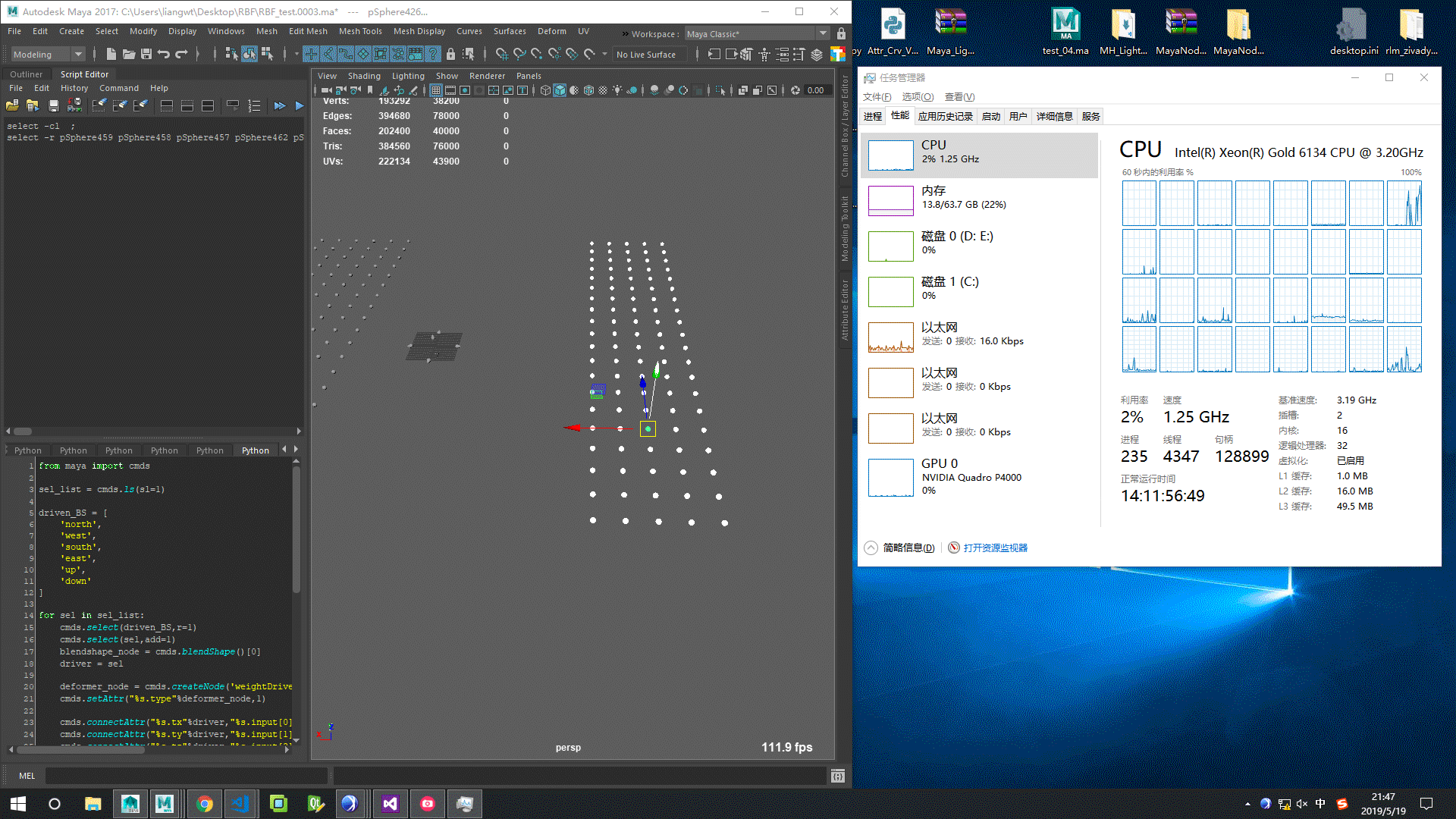
Task: Click the Undo arrow icon
Action: tap(164, 54)
